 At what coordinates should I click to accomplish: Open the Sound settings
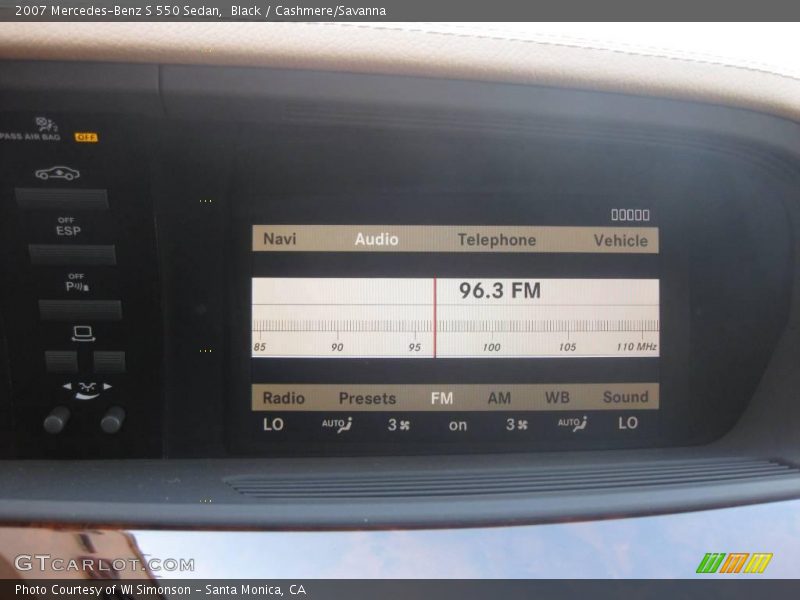point(626,397)
